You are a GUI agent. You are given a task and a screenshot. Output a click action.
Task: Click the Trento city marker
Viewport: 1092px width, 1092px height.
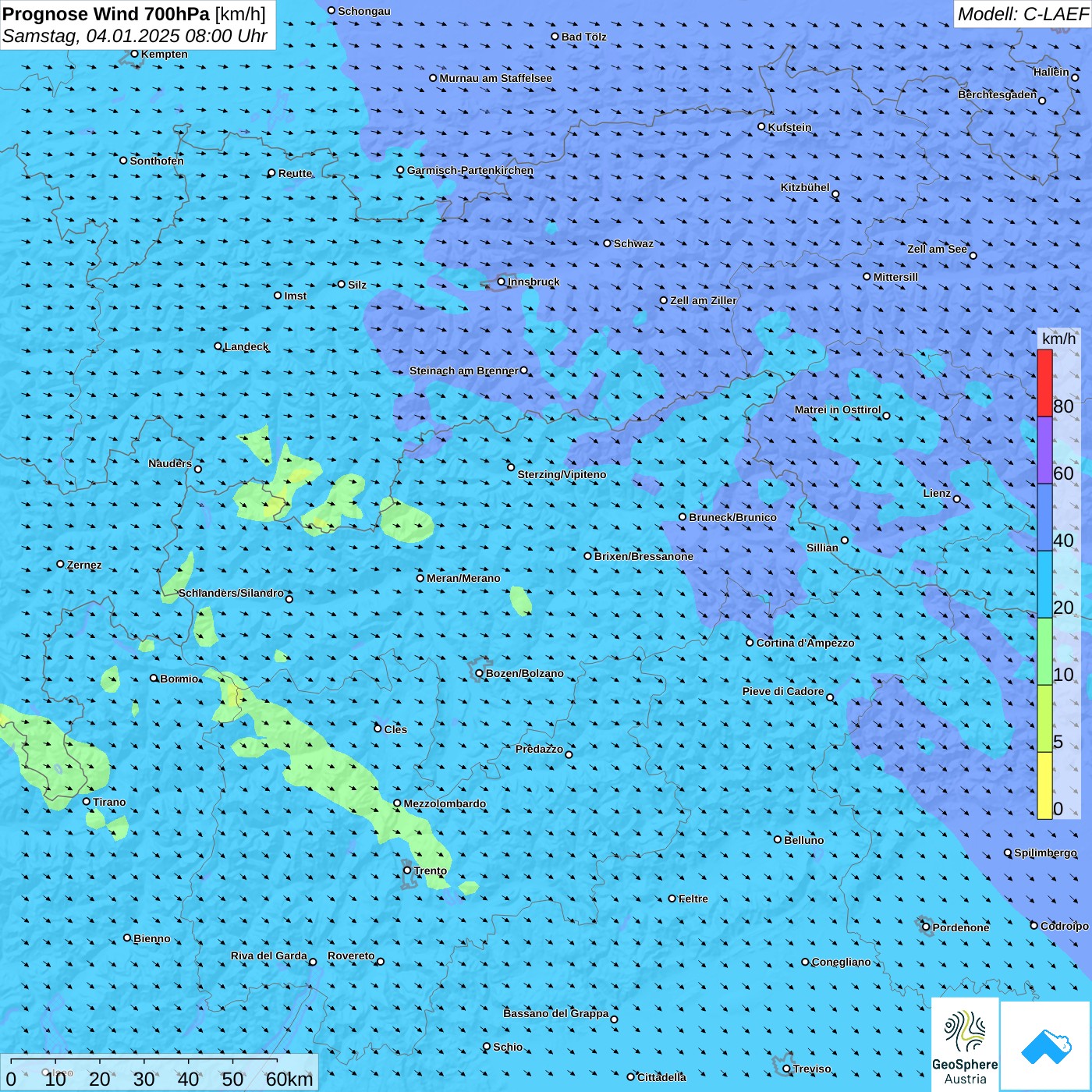coord(407,870)
